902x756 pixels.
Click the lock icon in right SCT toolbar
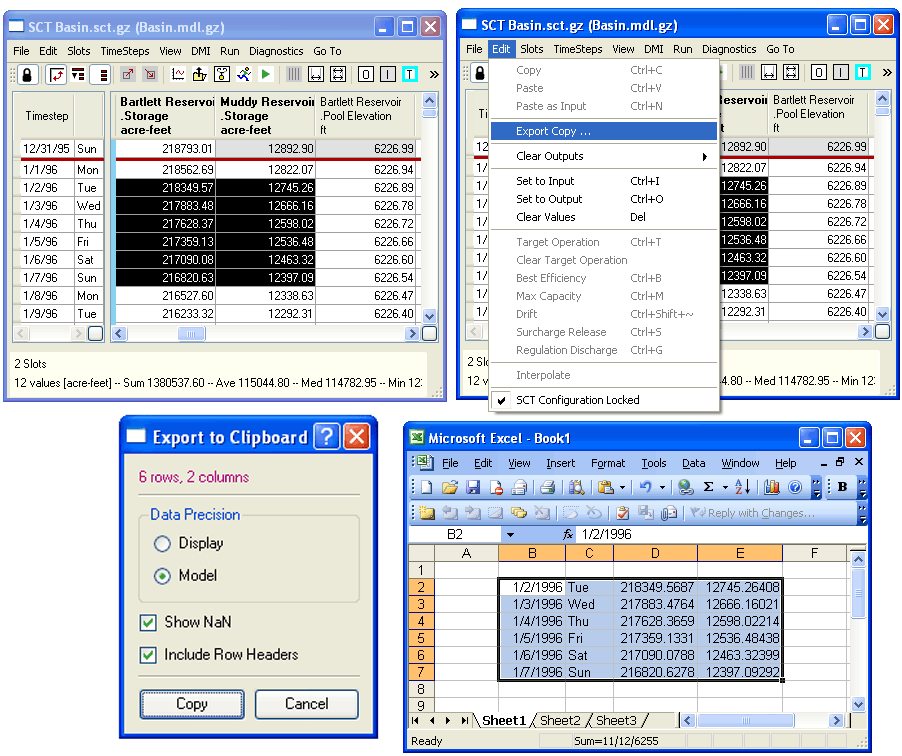(x=480, y=72)
